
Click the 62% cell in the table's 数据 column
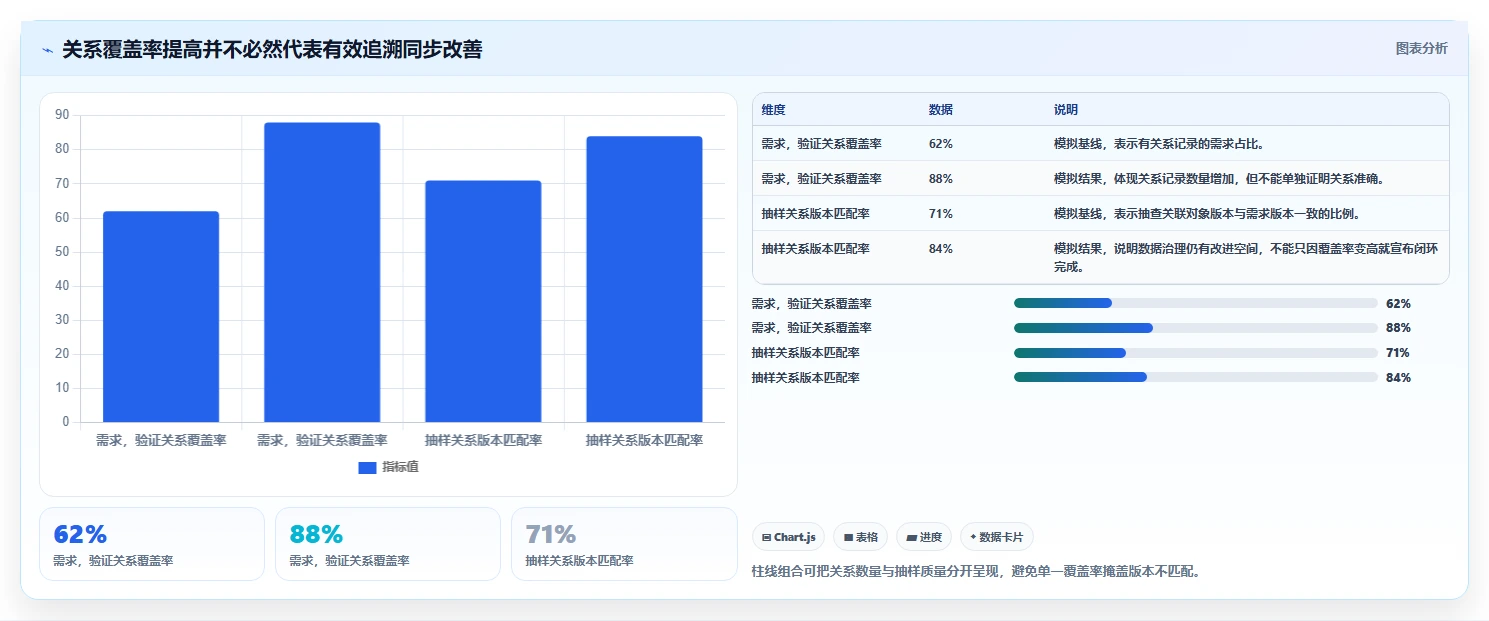click(941, 143)
